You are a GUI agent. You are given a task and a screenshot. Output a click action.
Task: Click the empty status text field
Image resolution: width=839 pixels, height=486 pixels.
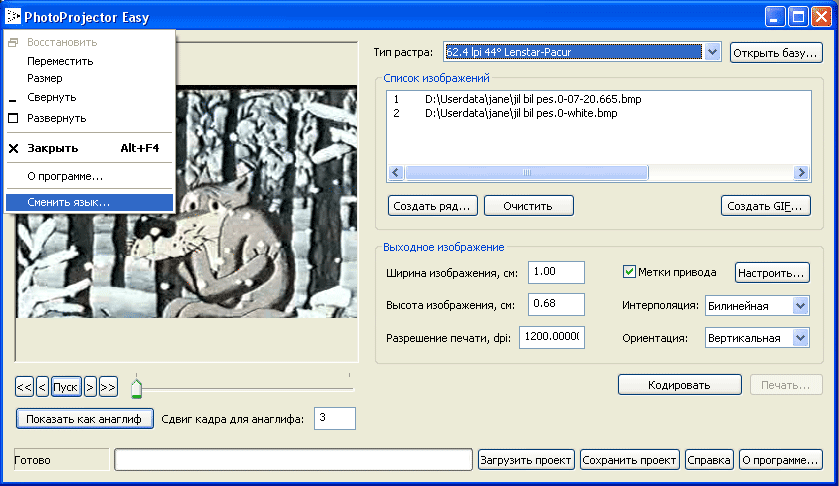[293, 459]
